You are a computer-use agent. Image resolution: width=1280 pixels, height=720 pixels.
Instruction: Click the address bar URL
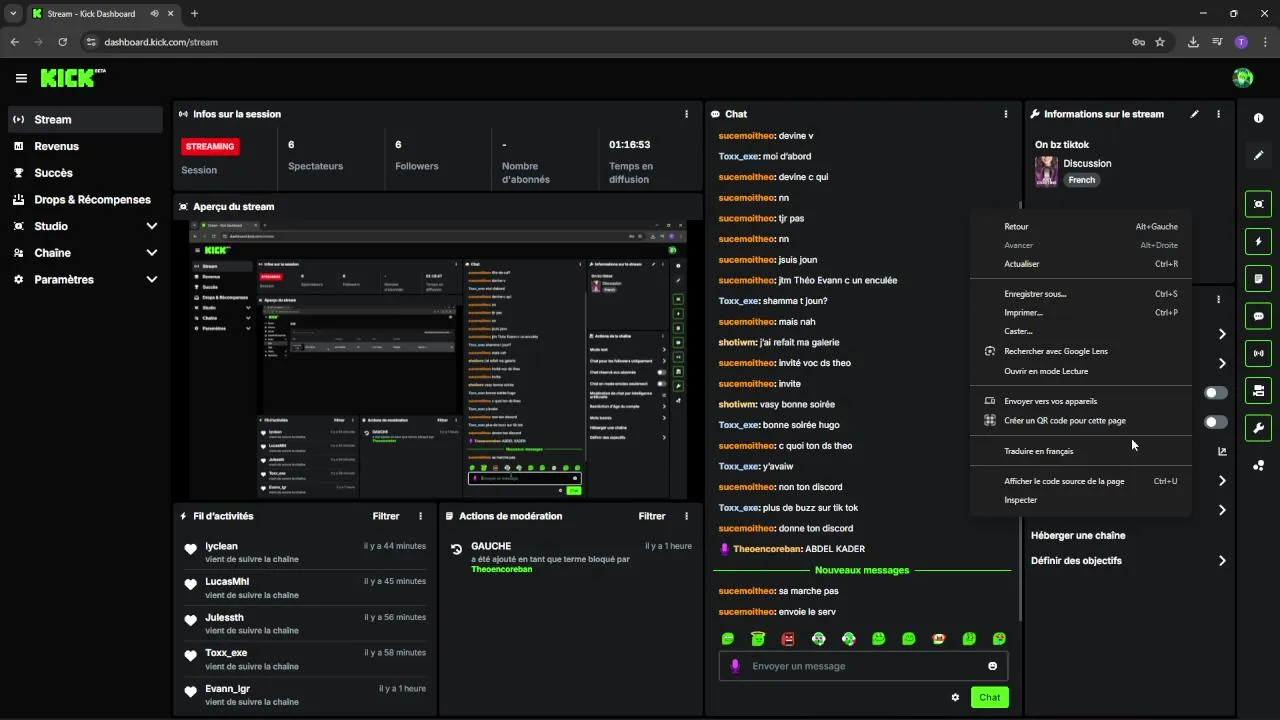point(161,42)
